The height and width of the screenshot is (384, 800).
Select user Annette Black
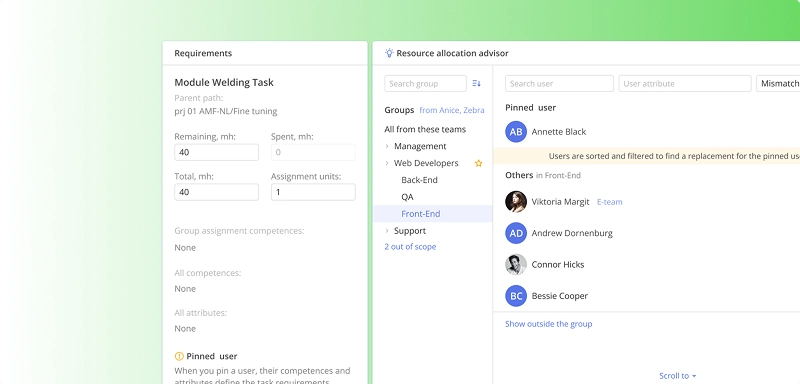pyautogui.click(x=559, y=132)
